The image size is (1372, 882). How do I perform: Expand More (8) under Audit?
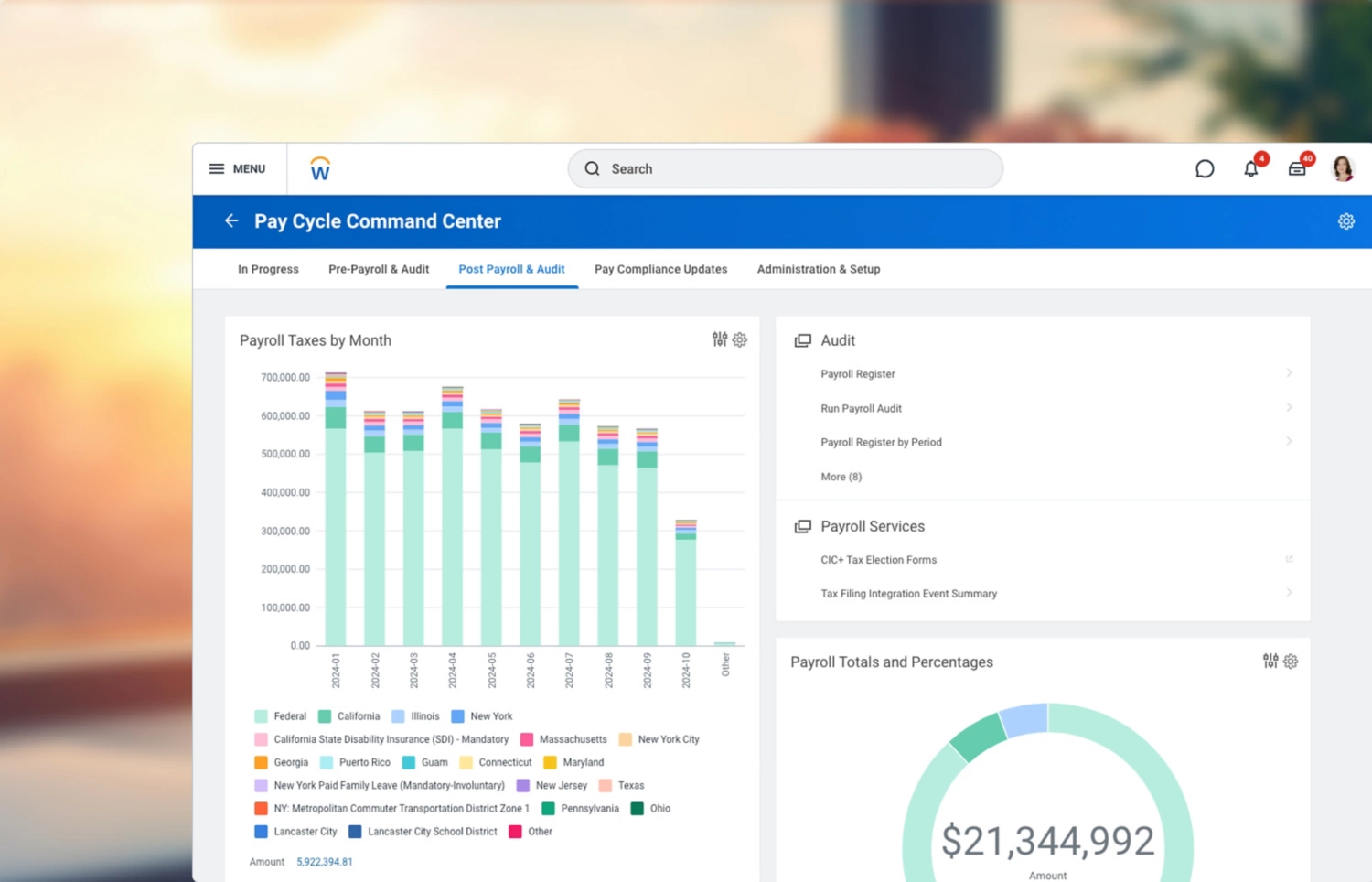pyautogui.click(x=841, y=477)
